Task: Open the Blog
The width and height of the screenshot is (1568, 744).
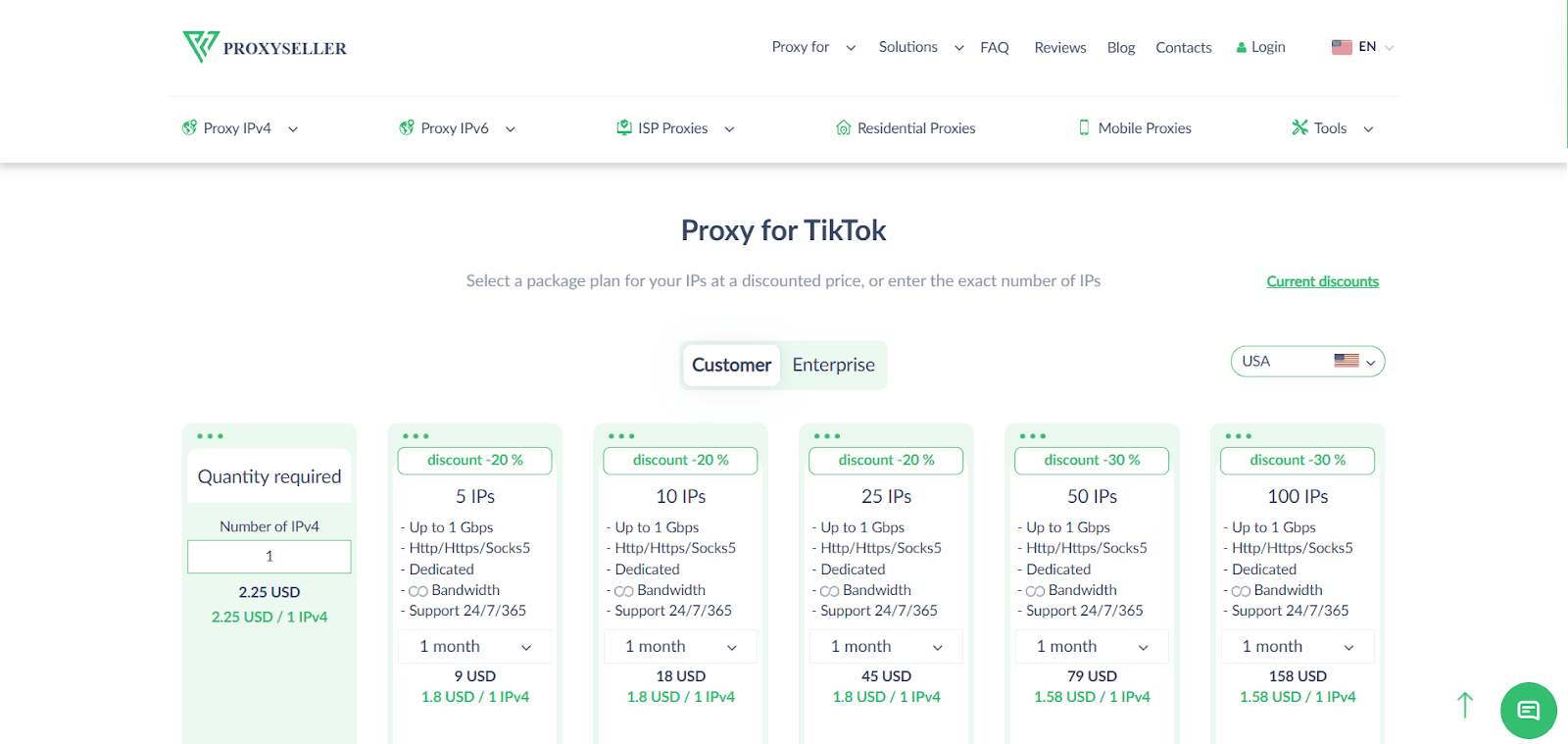Action: (1121, 47)
